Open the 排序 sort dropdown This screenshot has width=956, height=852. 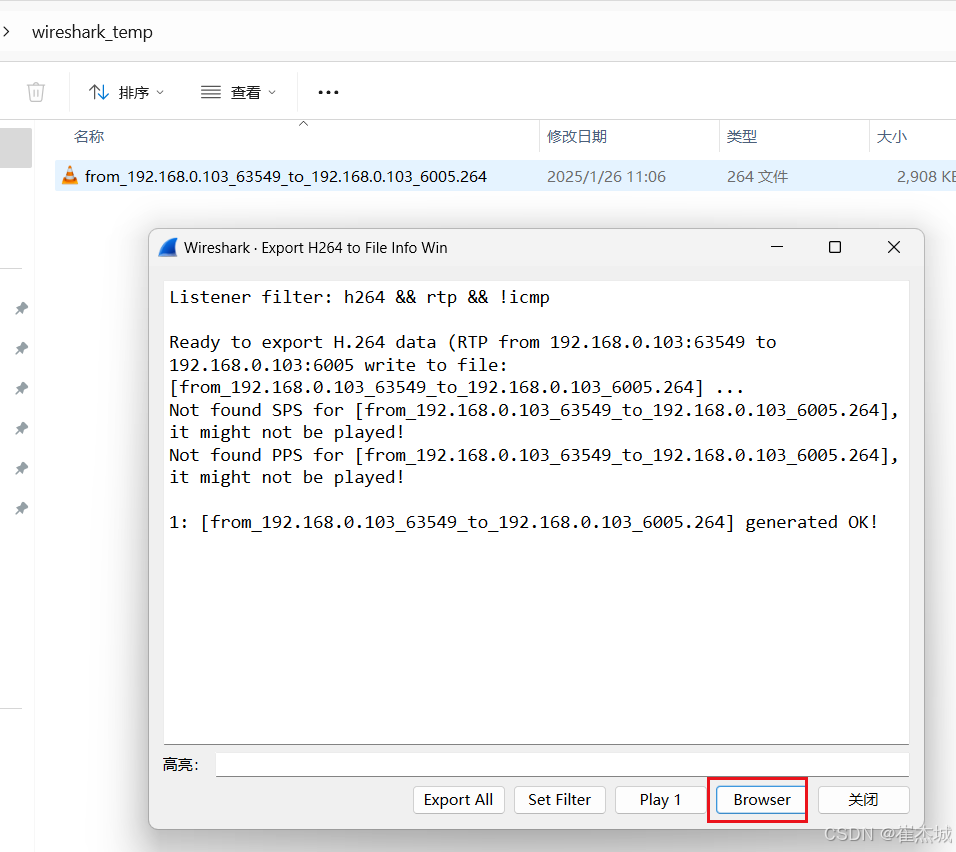126,93
